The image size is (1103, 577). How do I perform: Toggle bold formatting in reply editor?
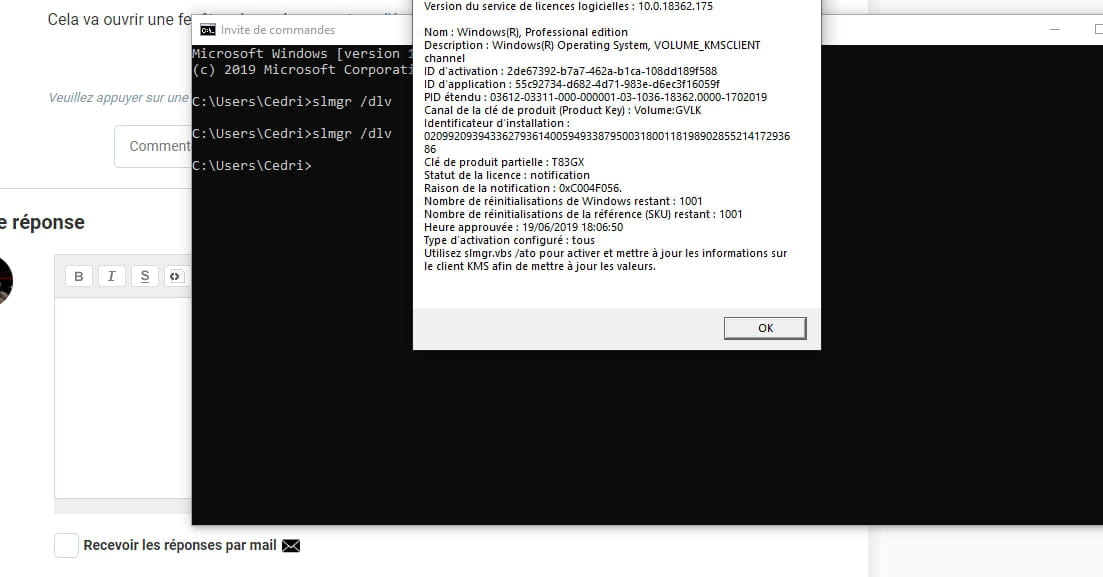79,276
